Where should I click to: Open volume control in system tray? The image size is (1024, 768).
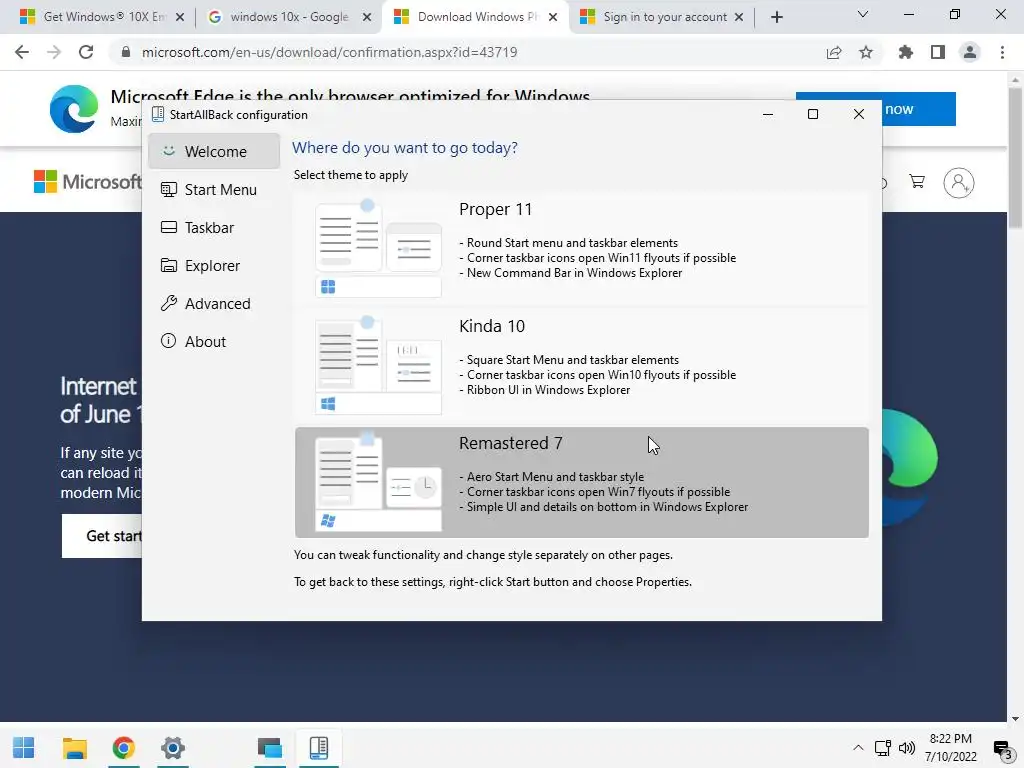906,748
